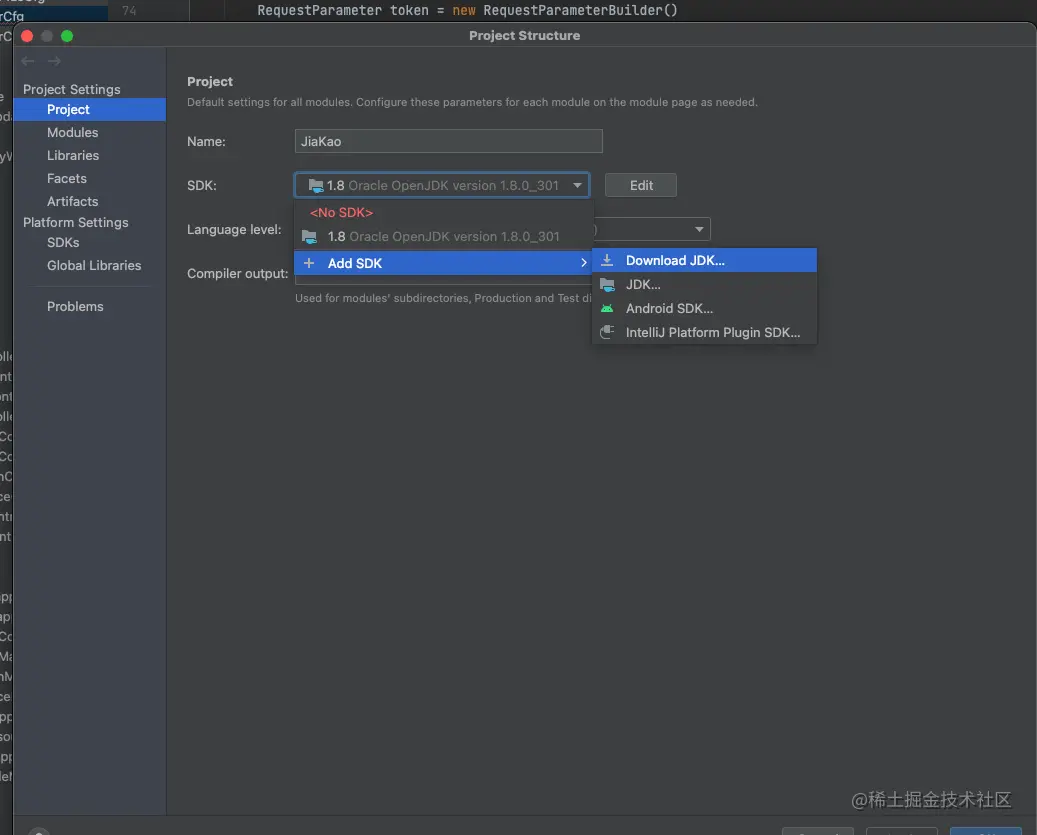Click the Platform Settings heading
Viewport: 1037px width, 835px height.
(76, 222)
